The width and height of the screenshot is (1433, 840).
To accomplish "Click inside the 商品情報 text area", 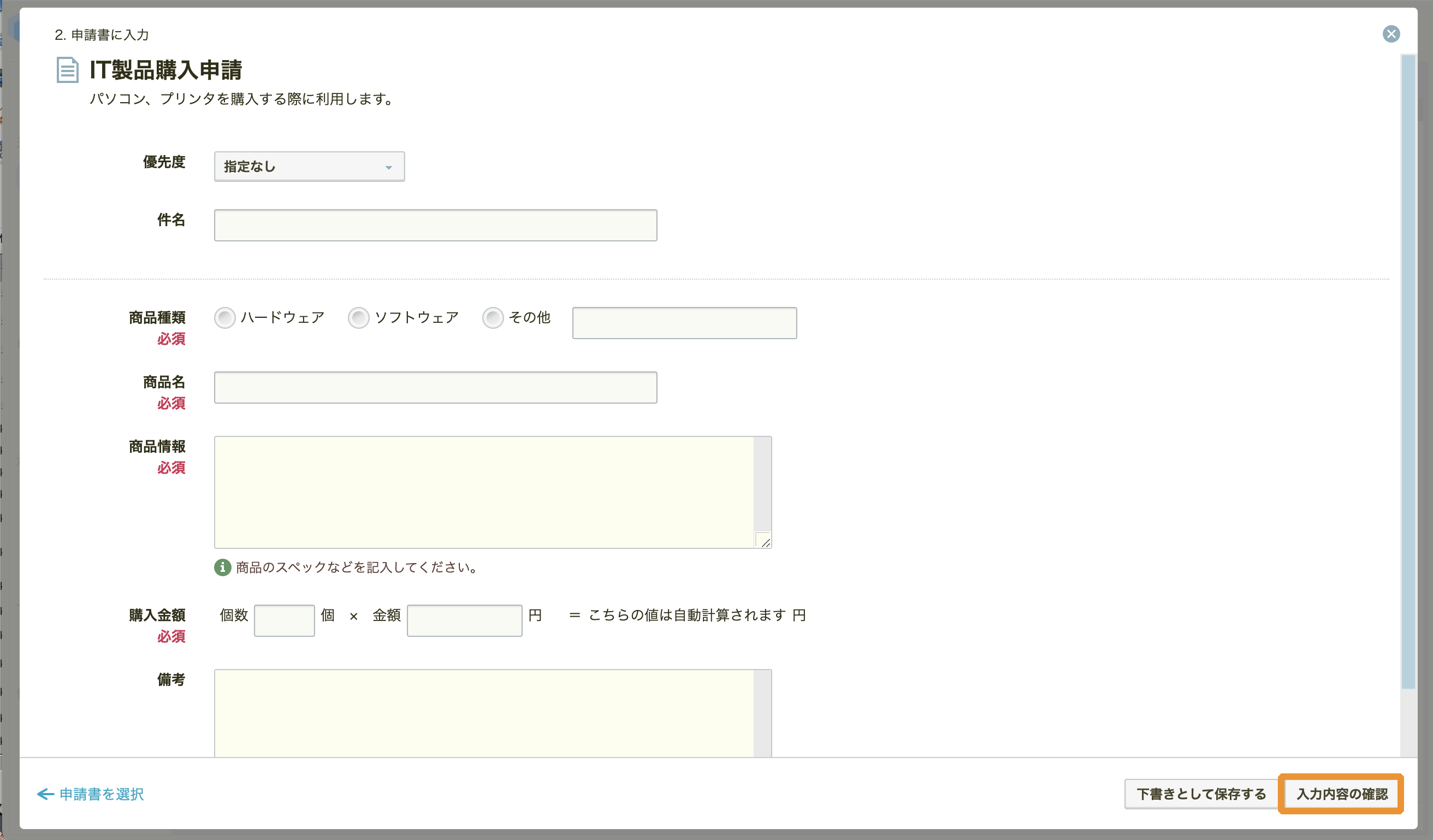I will 484,493.
